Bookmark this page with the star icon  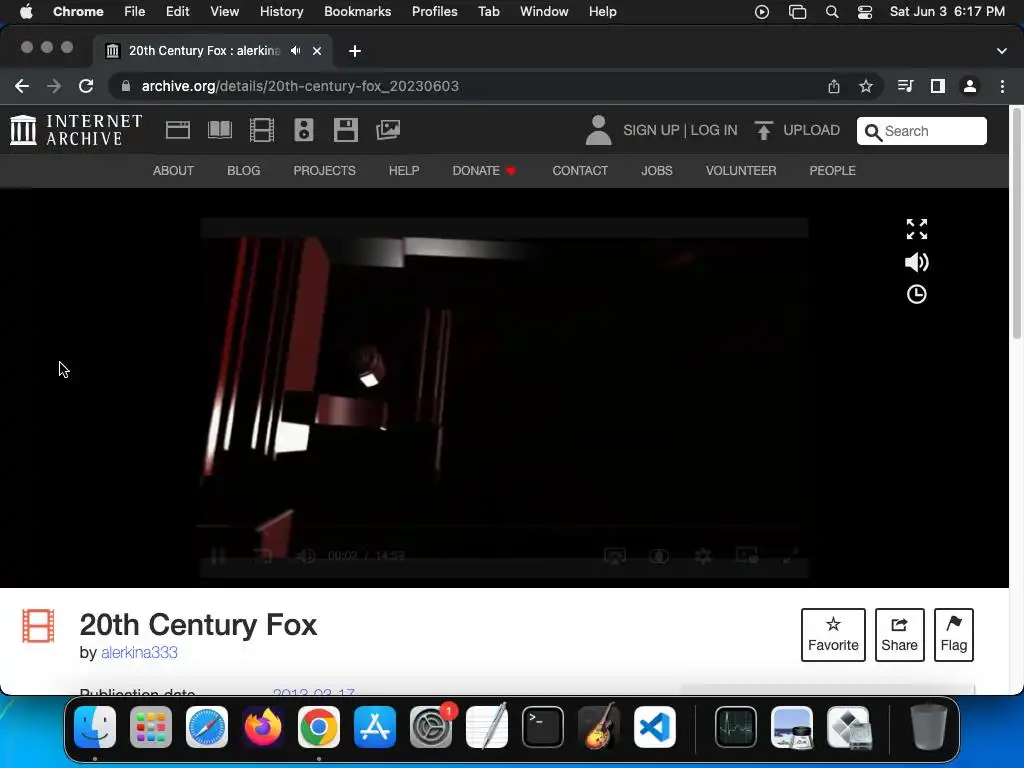pos(866,86)
